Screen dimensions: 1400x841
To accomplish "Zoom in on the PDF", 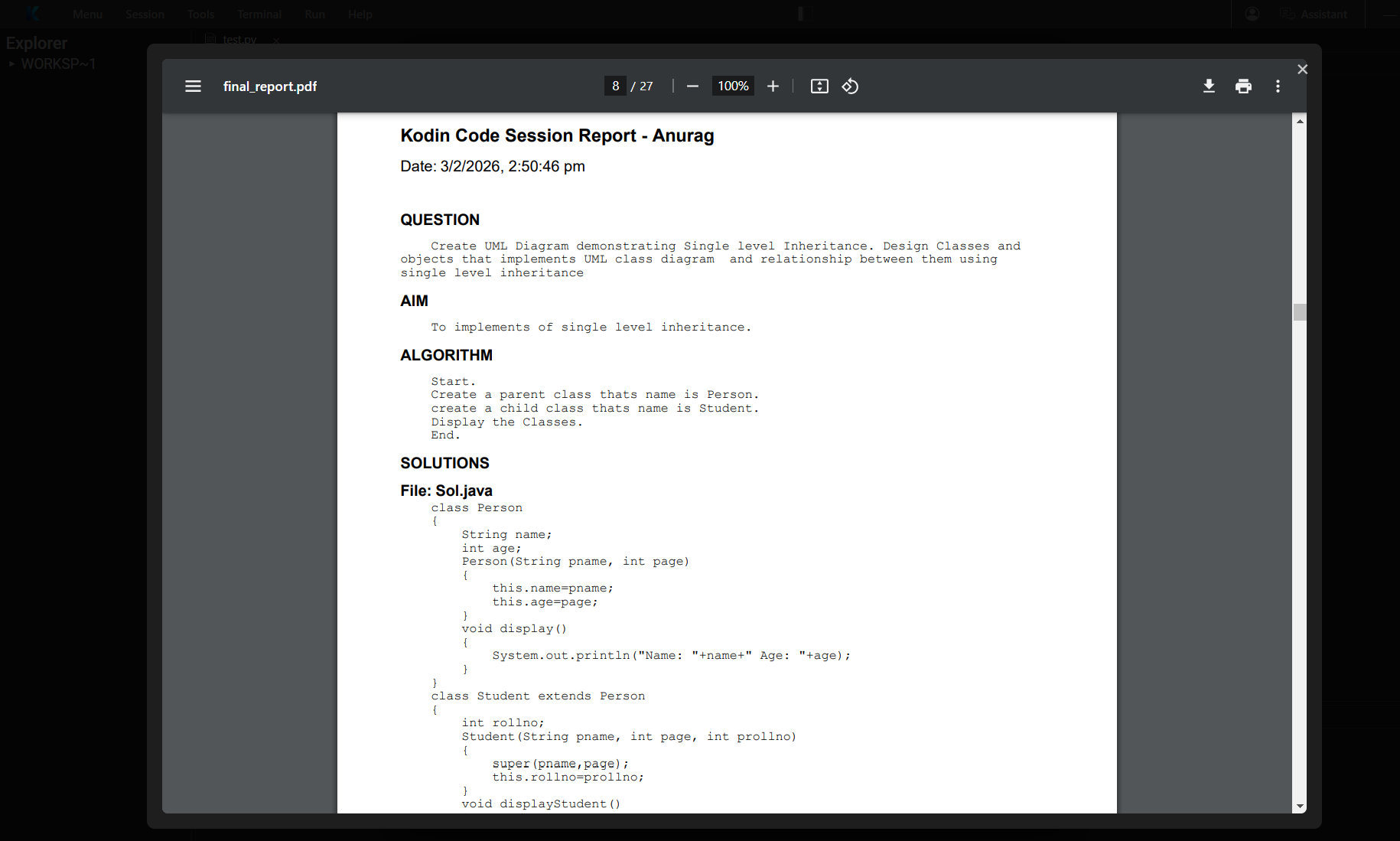I will [773, 86].
